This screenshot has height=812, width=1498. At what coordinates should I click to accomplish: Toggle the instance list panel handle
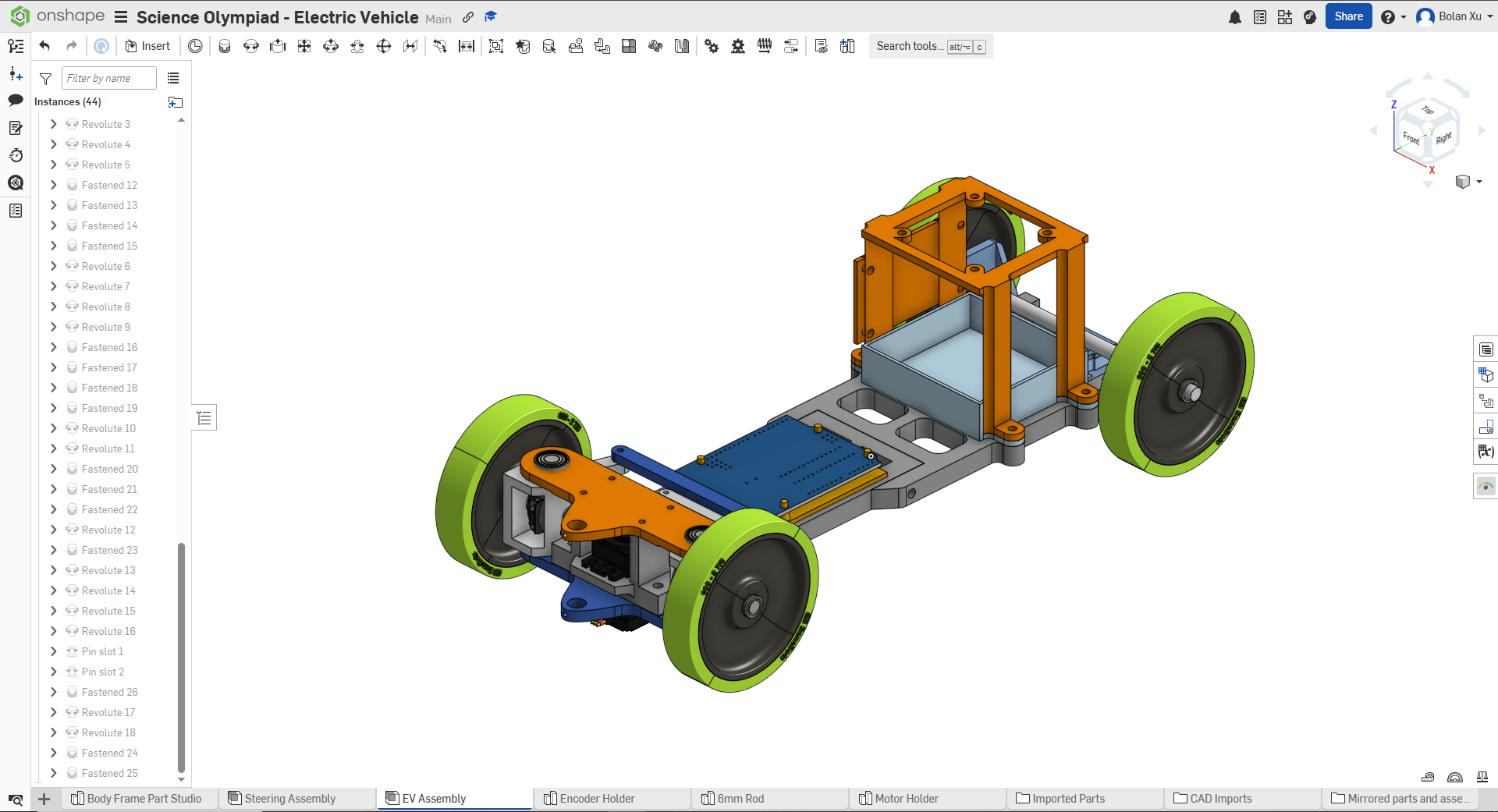click(204, 418)
